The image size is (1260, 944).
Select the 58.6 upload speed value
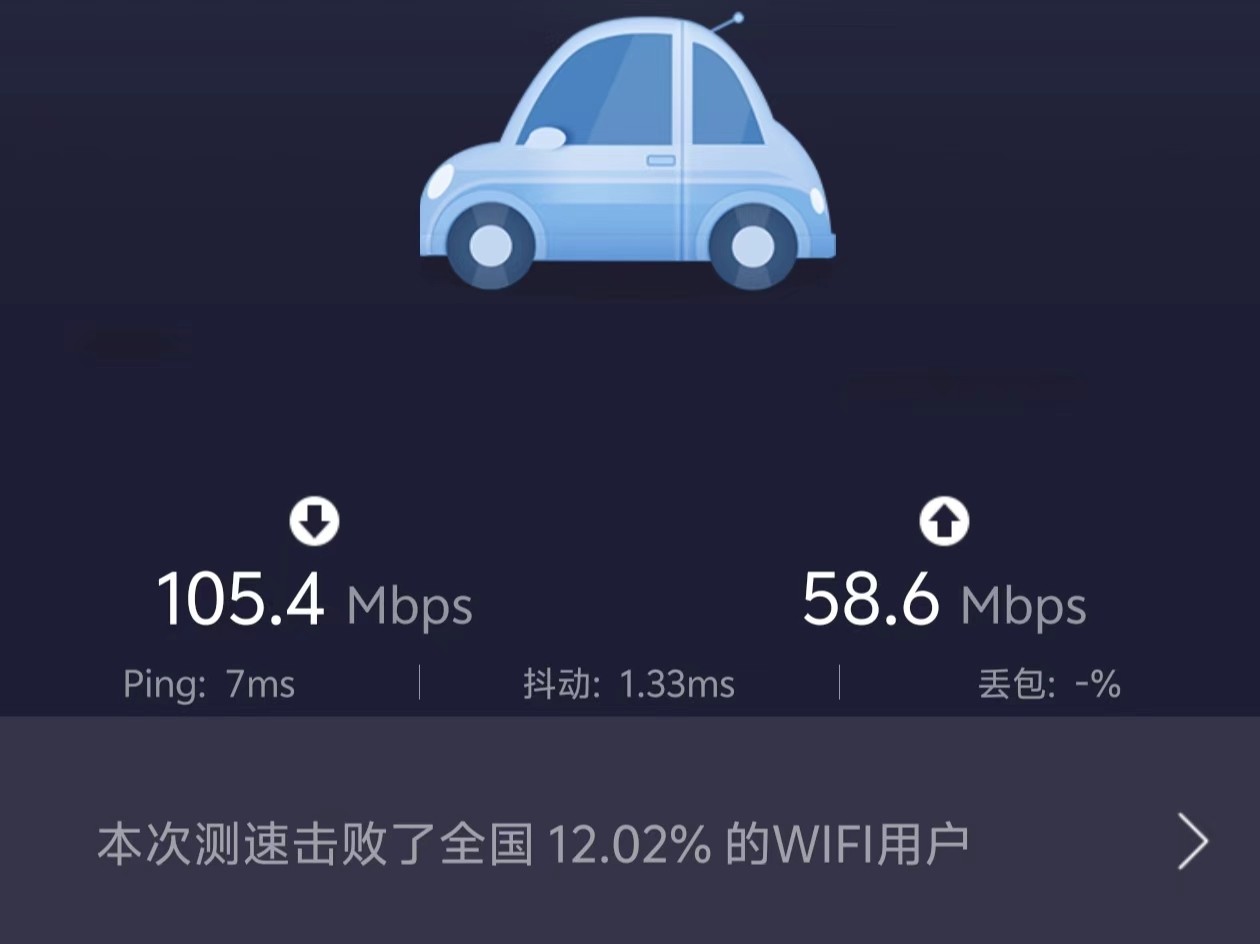[x=871, y=599]
